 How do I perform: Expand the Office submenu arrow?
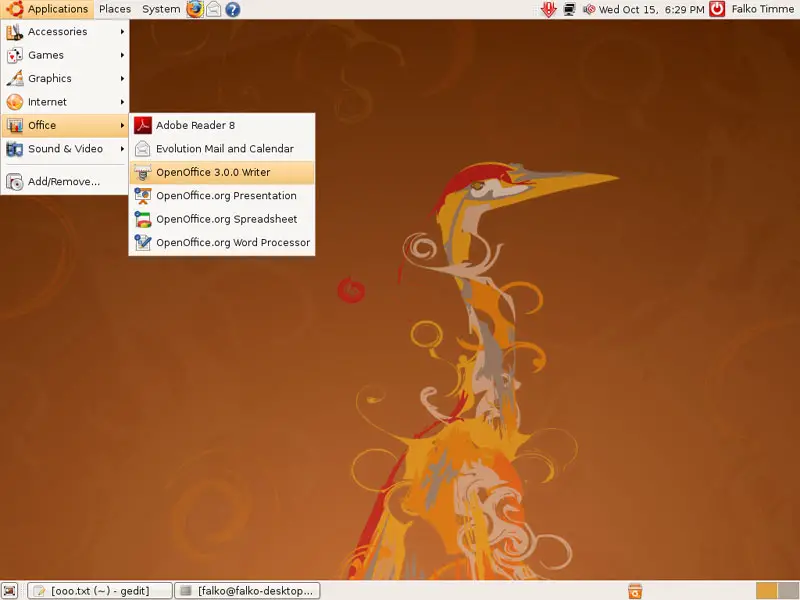122,126
